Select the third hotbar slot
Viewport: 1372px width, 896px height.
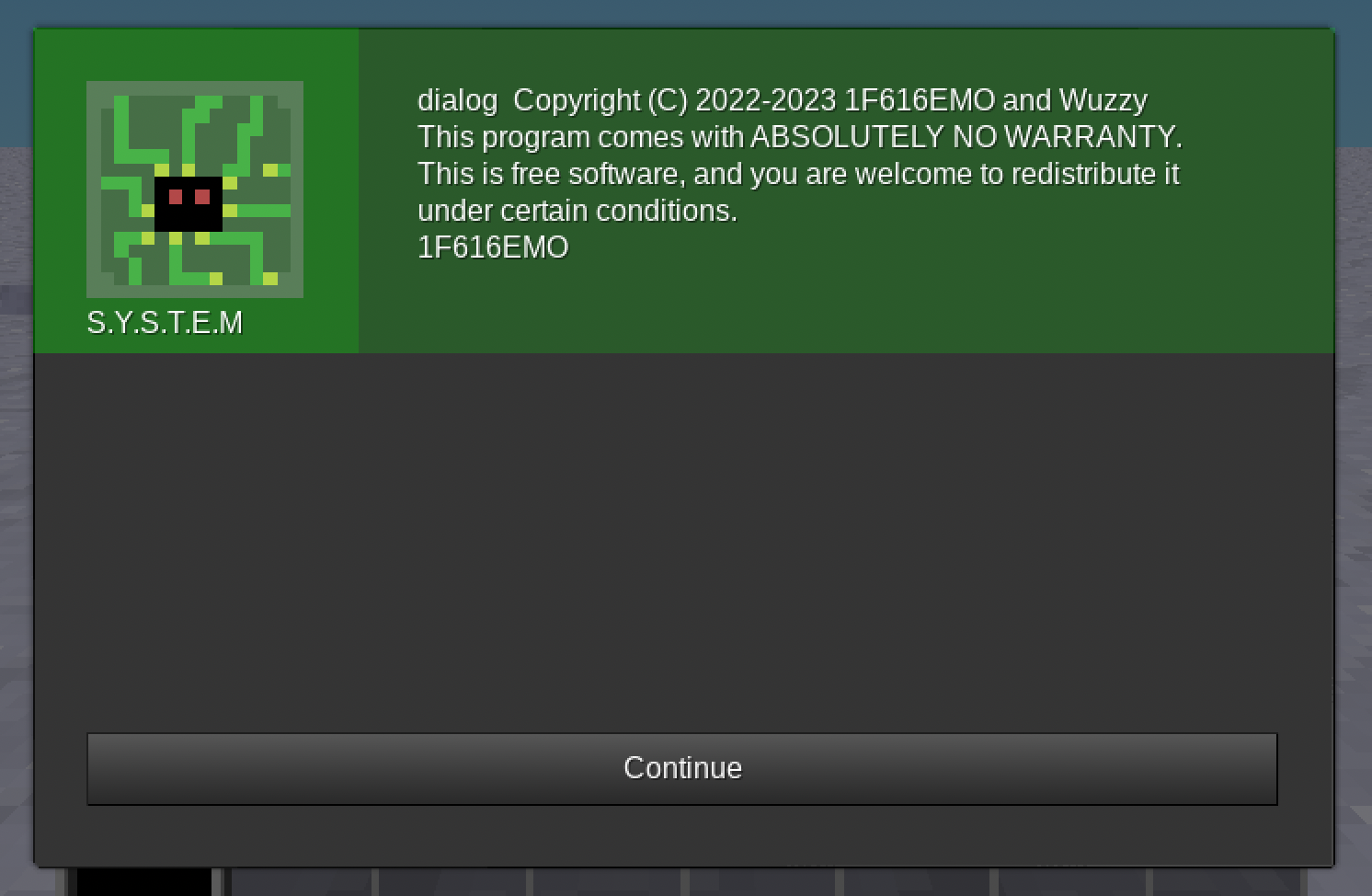[x=452, y=882]
